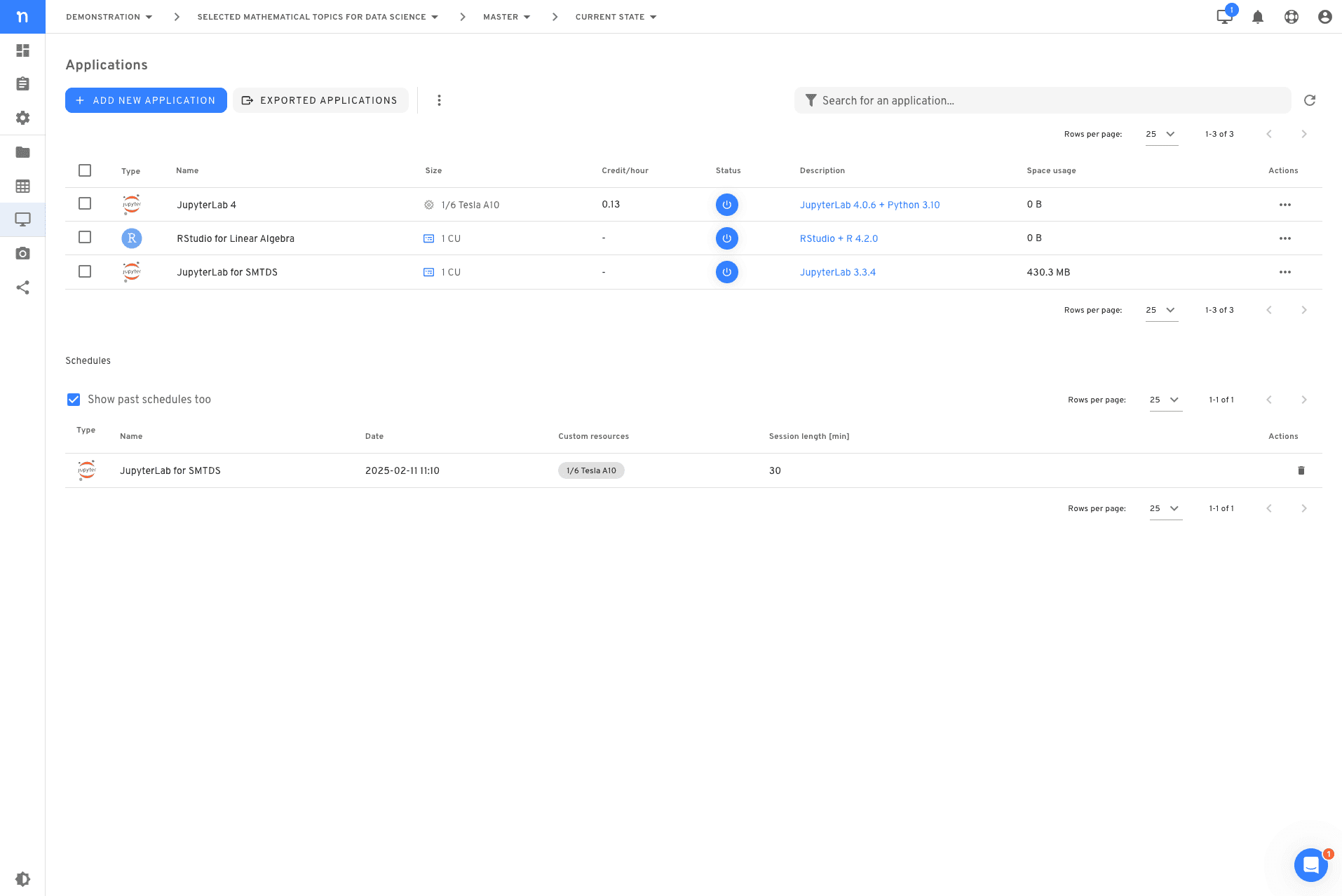Uncheck Show past schedules too

click(74, 400)
